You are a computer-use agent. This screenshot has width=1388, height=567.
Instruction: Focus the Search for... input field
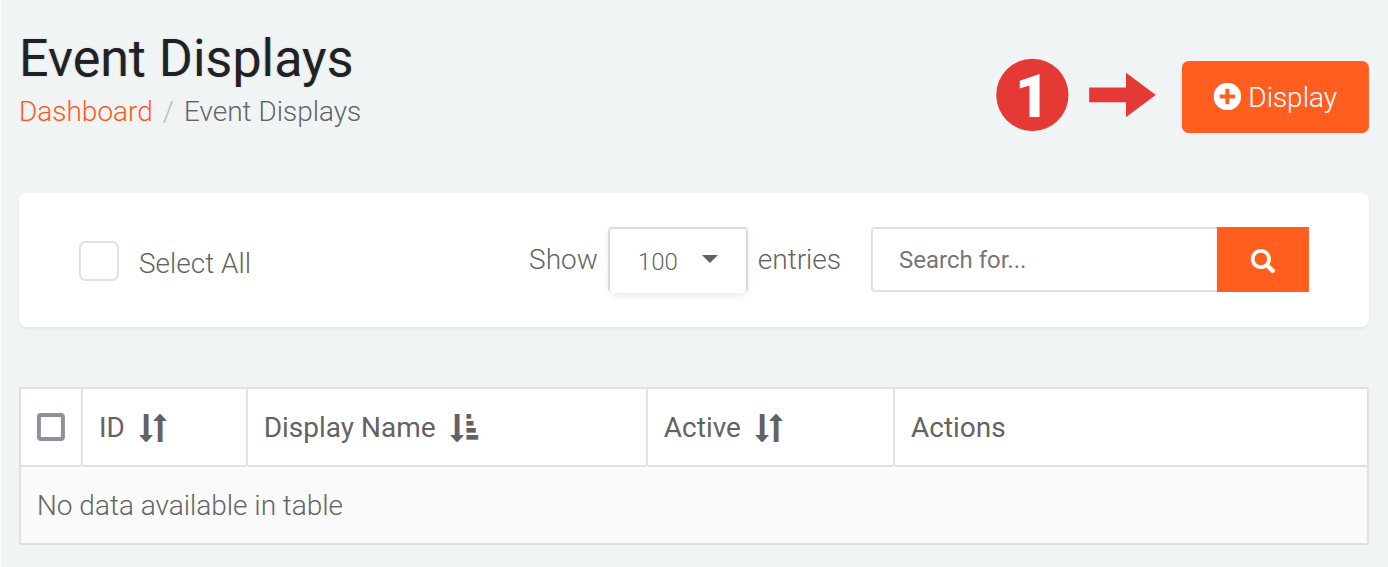1043,260
